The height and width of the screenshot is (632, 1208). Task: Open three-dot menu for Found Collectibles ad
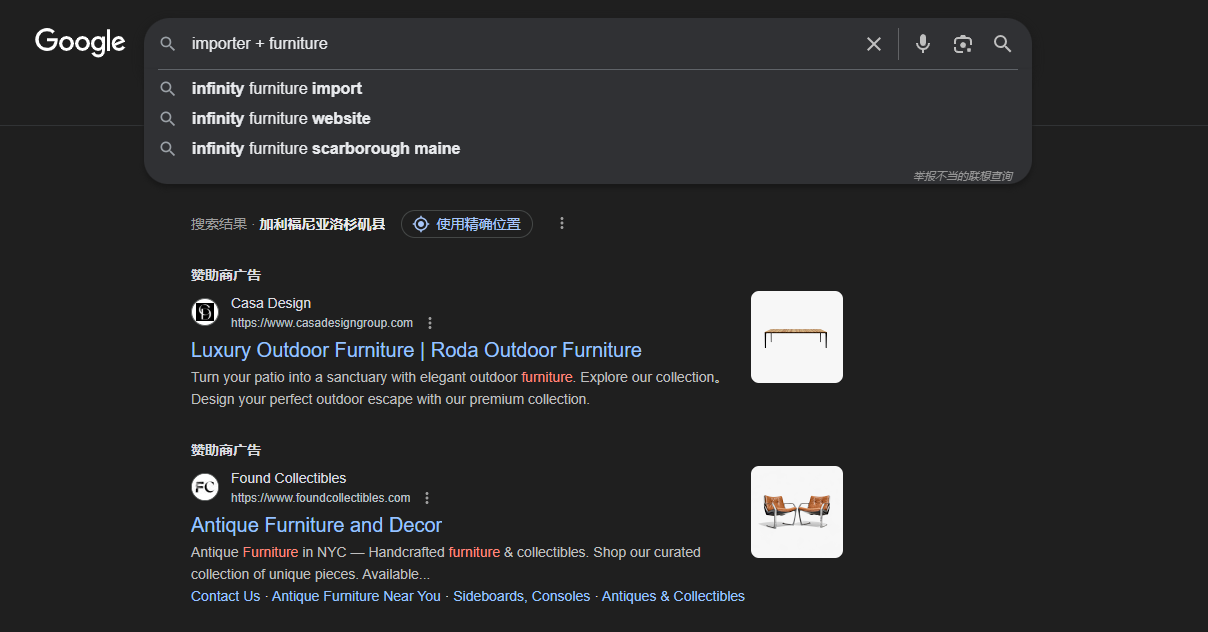point(427,498)
